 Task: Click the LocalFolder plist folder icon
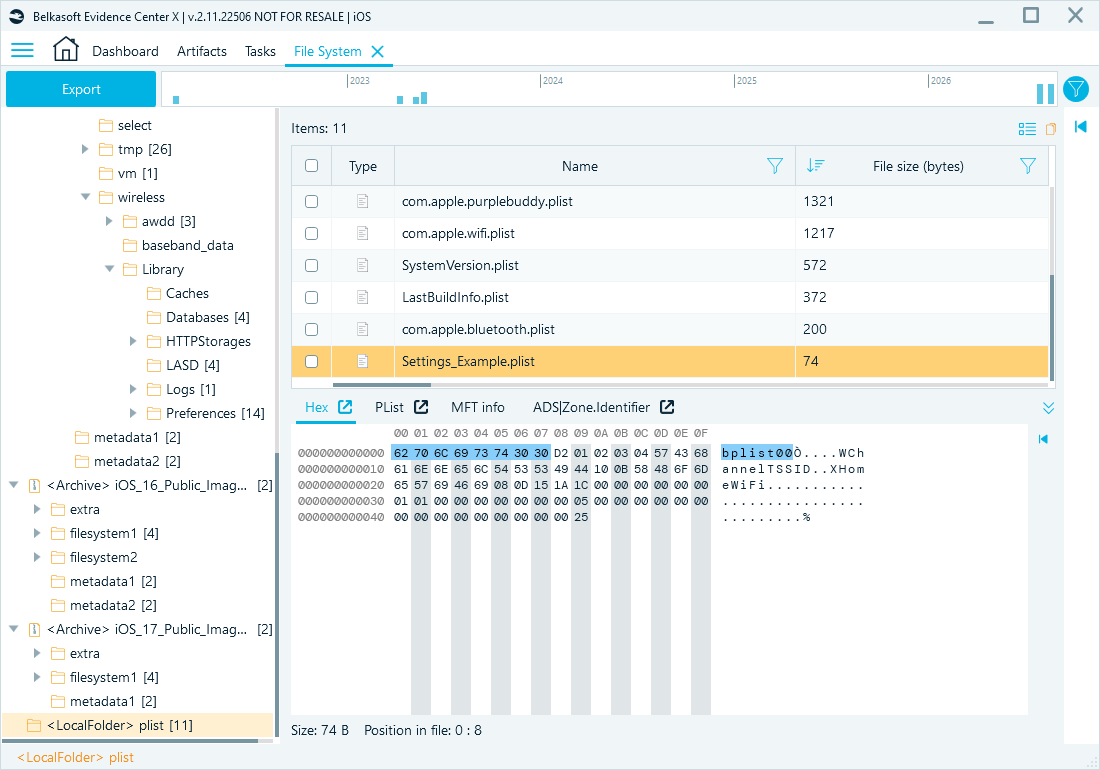tap(34, 725)
